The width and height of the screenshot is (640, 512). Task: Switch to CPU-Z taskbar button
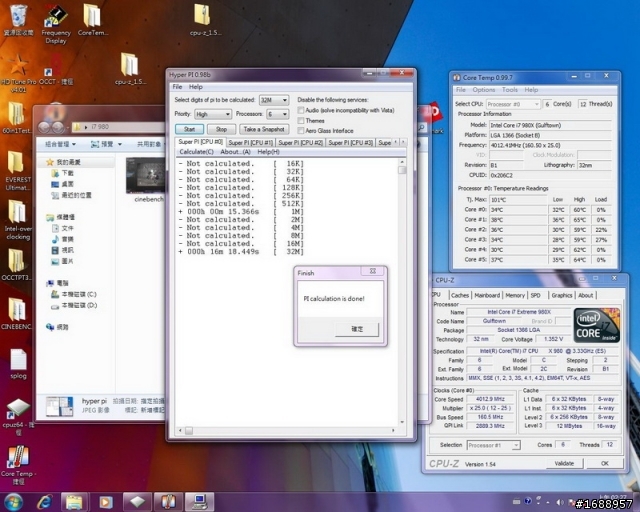pyautogui.click(x=138, y=502)
